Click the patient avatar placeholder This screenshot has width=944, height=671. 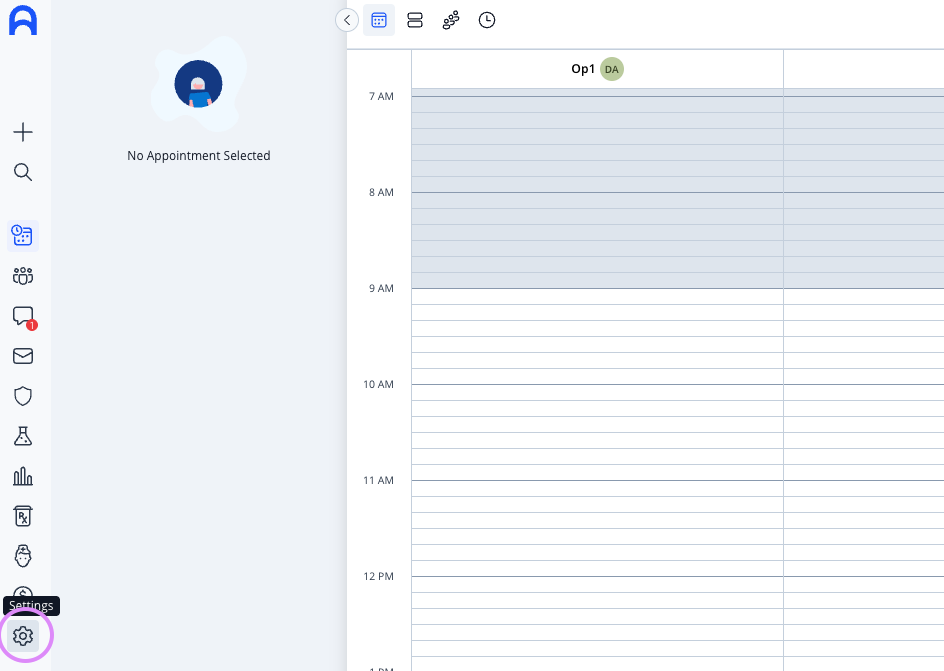(x=198, y=84)
